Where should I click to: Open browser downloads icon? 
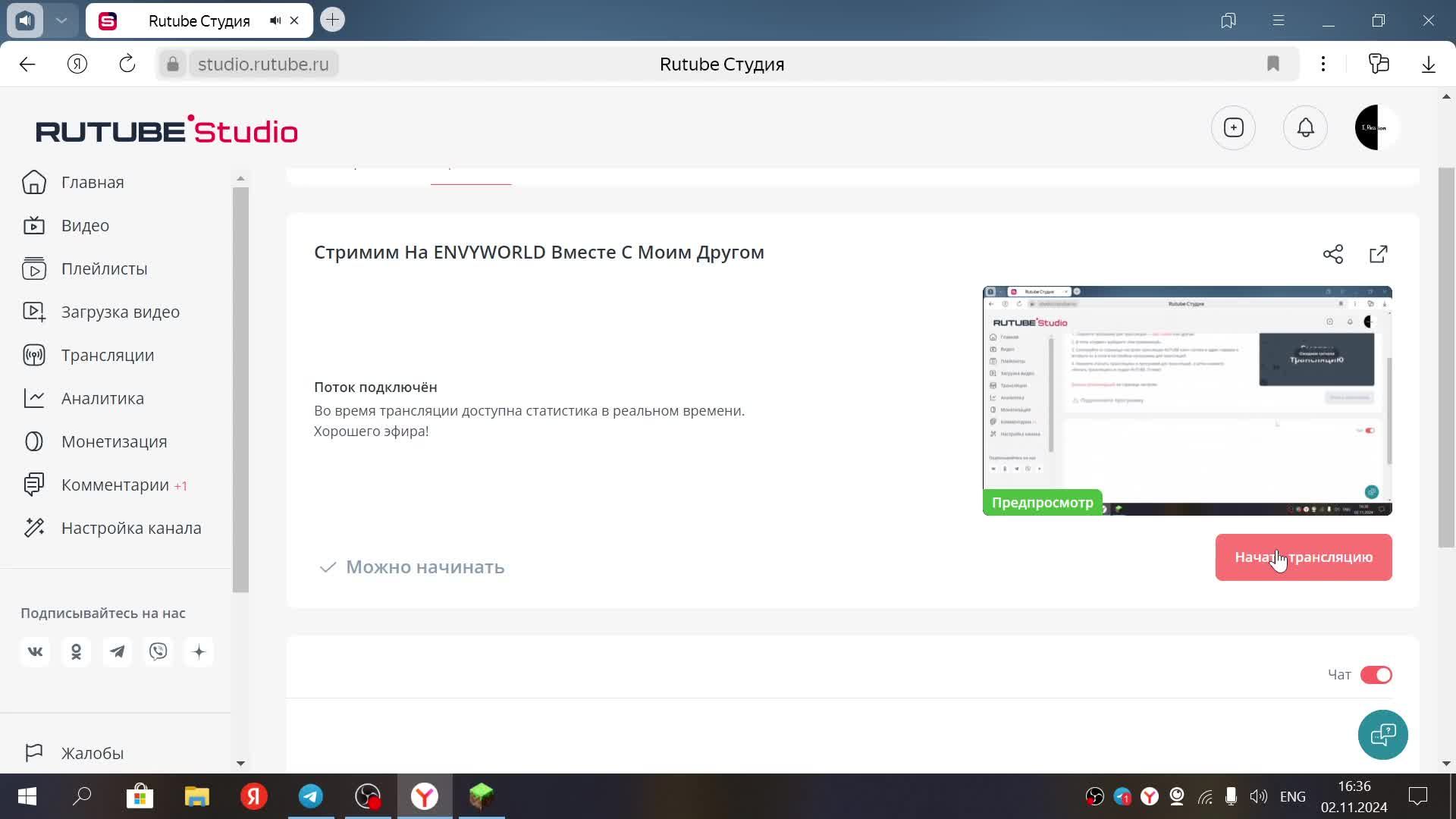click(1429, 64)
